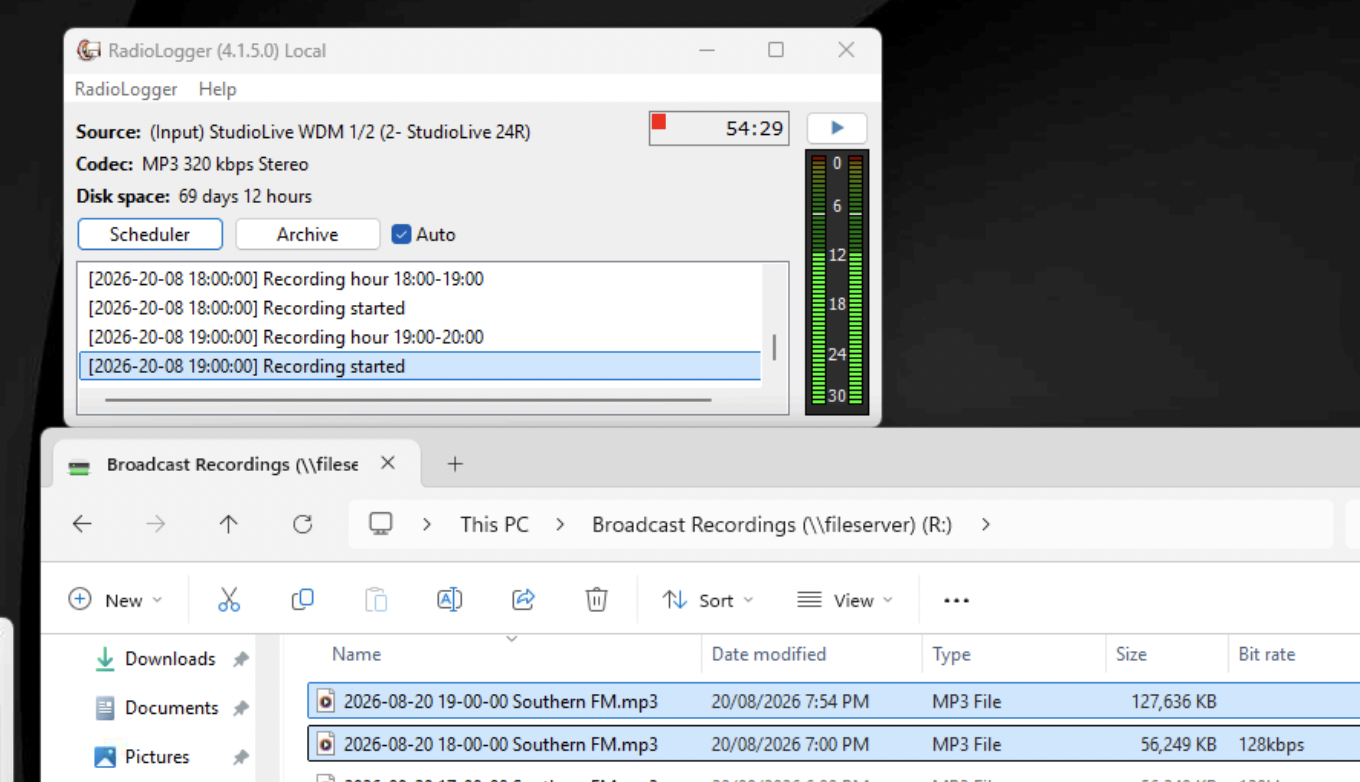Expand the chevron after Broadcast Recordings breadcrumb
1360x782 pixels.
pos(986,524)
